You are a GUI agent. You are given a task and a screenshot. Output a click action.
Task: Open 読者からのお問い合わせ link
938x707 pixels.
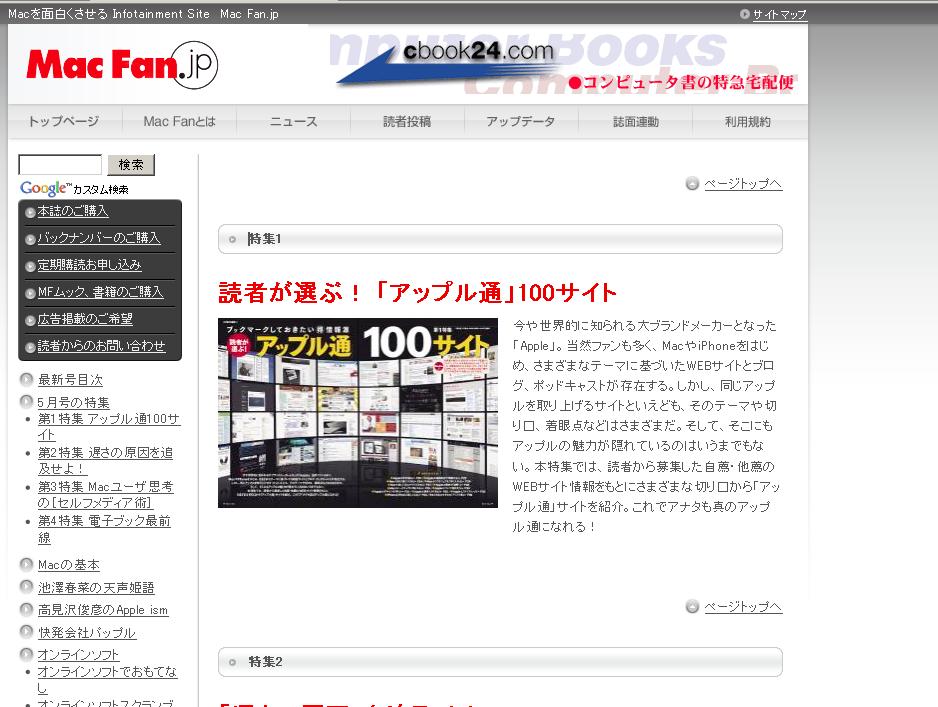click(x=101, y=346)
